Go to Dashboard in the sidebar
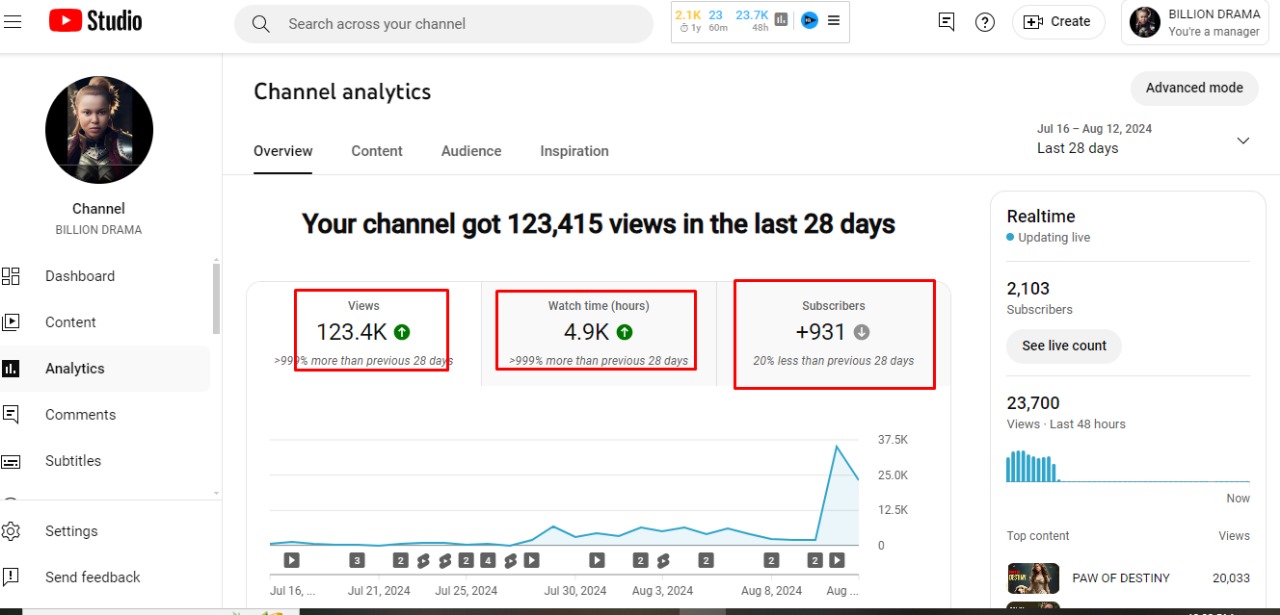The width and height of the screenshot is (1280, 615). point(80,276)
